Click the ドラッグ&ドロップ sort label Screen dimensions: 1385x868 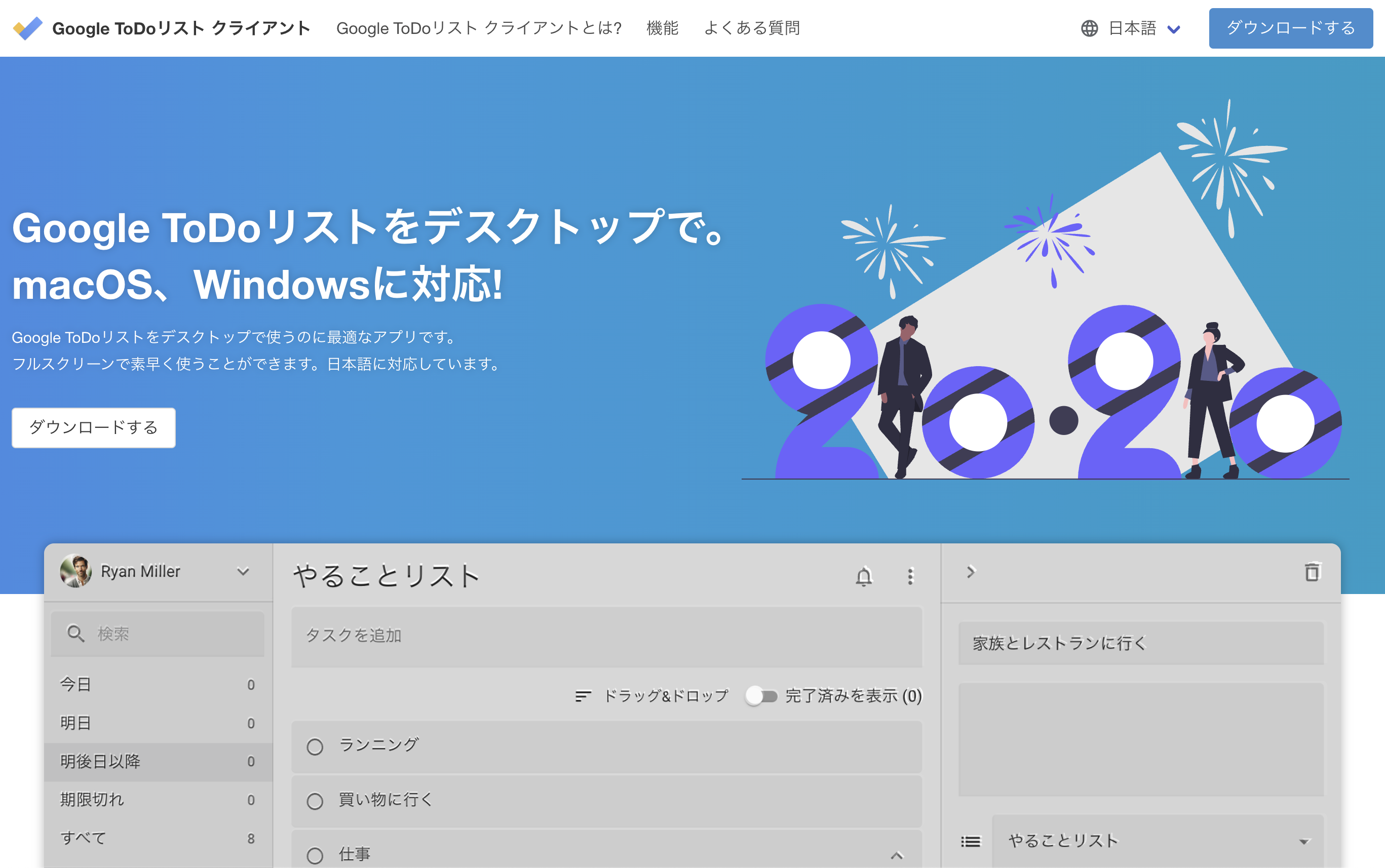tap(666, 696)
